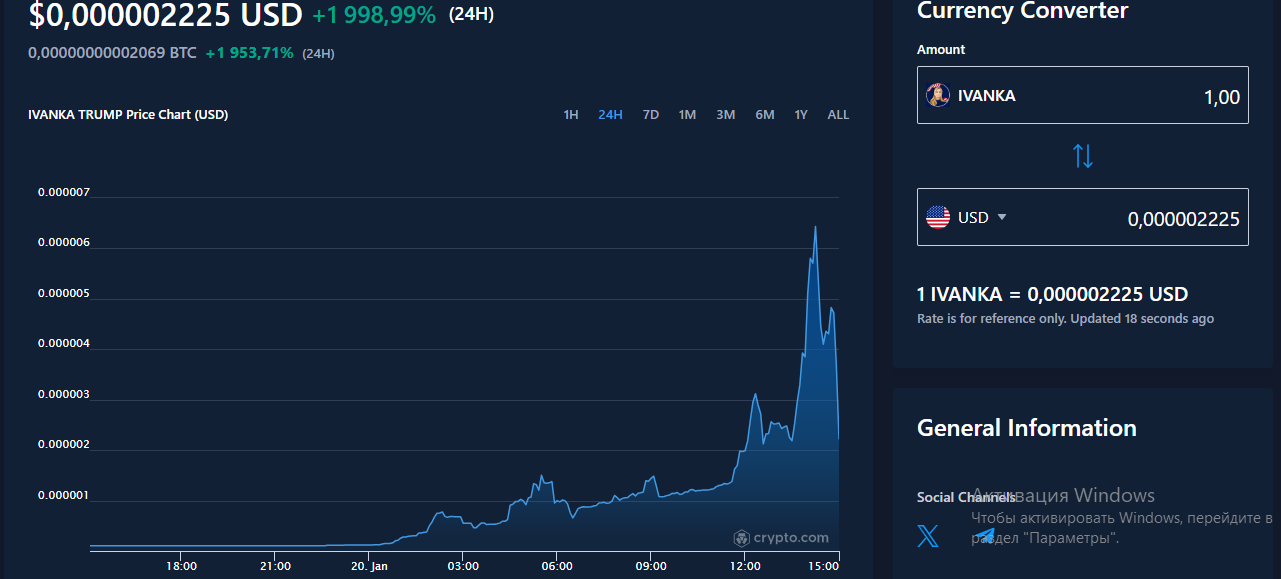Open the X (Twitter) social channel icon
This screenshot has width=1281, height=579.
coord(928,536)
